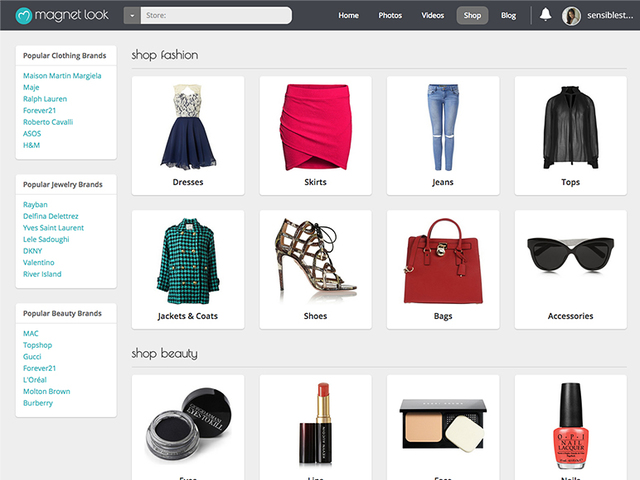Open the Dresses category card
Image resolution: width=640 pixels, height=480 pixels.
tap(188, 136)
